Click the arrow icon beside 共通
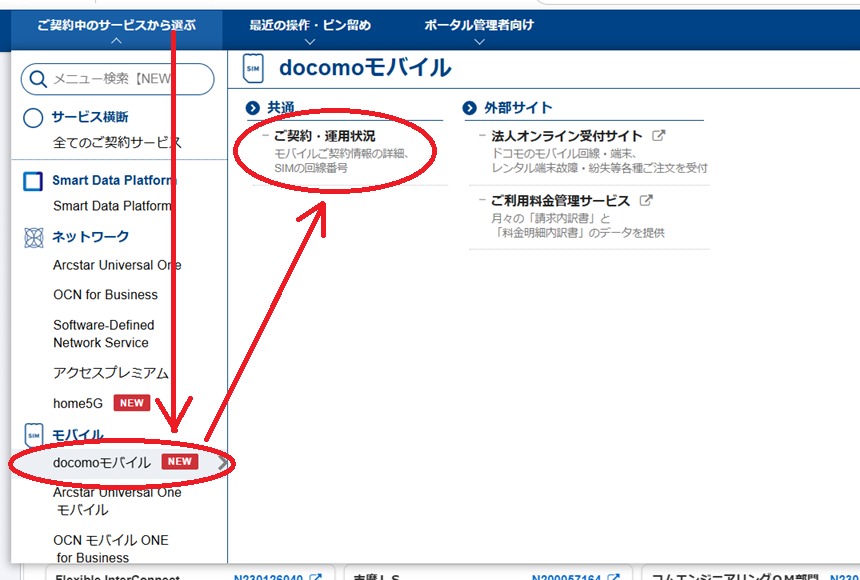 coord(253,108)
